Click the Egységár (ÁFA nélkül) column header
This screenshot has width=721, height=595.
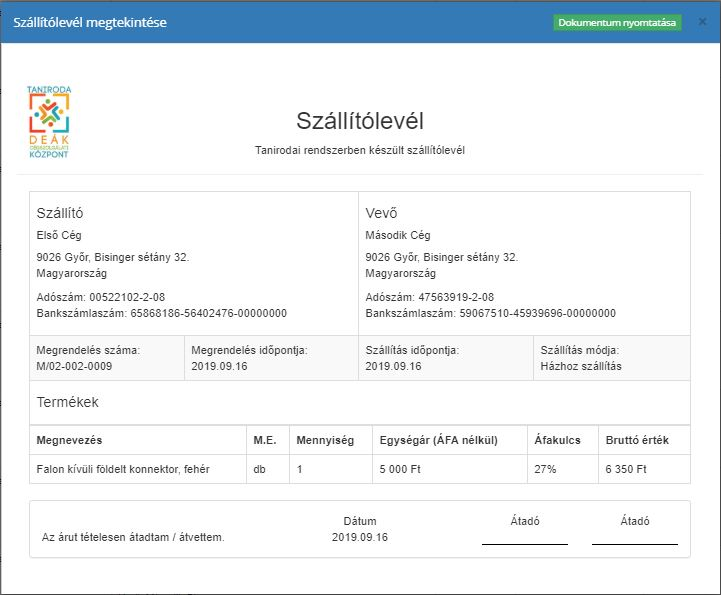tap(453, 440)
